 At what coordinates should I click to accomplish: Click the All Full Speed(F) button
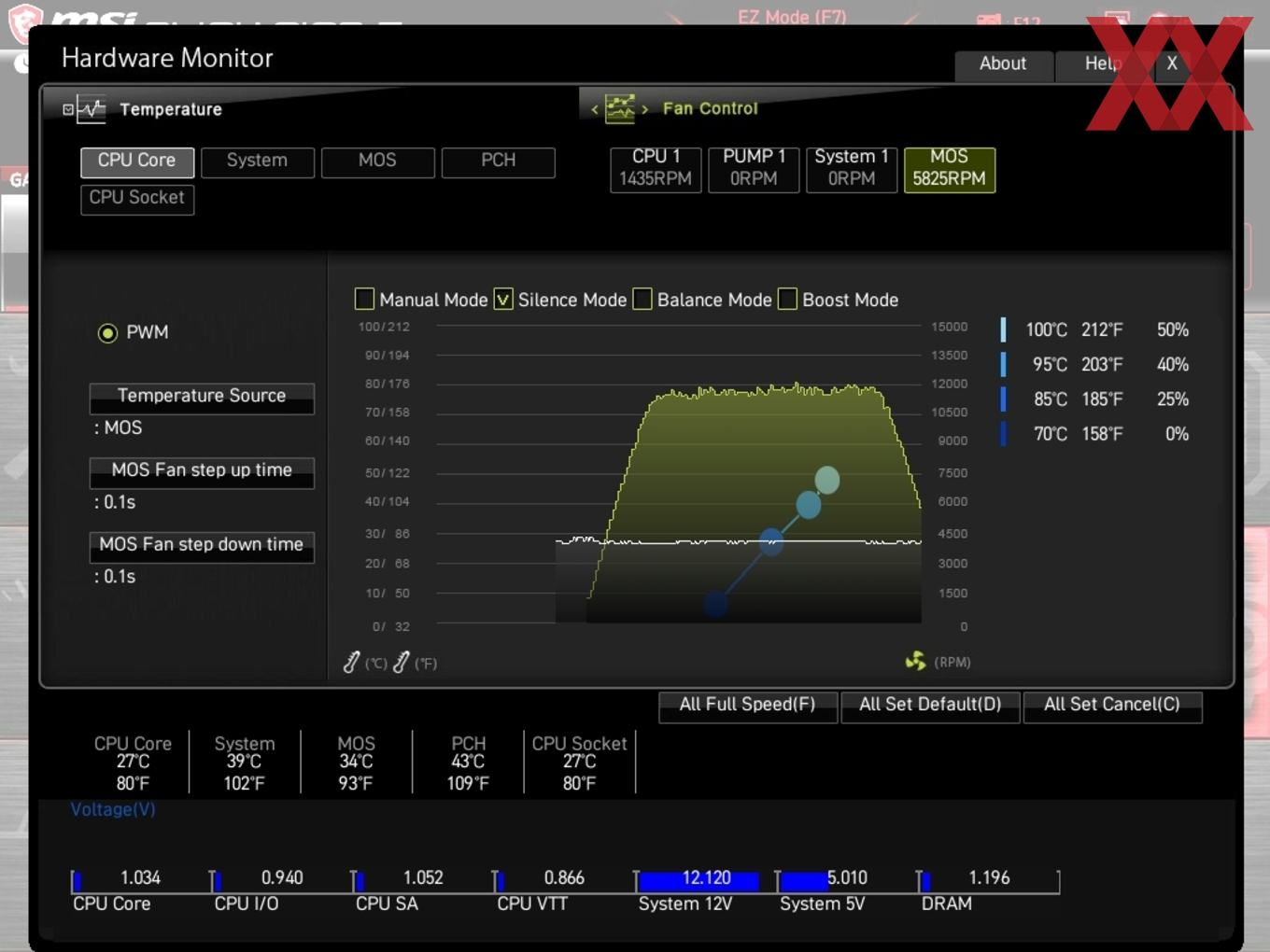tap(747, 706)
